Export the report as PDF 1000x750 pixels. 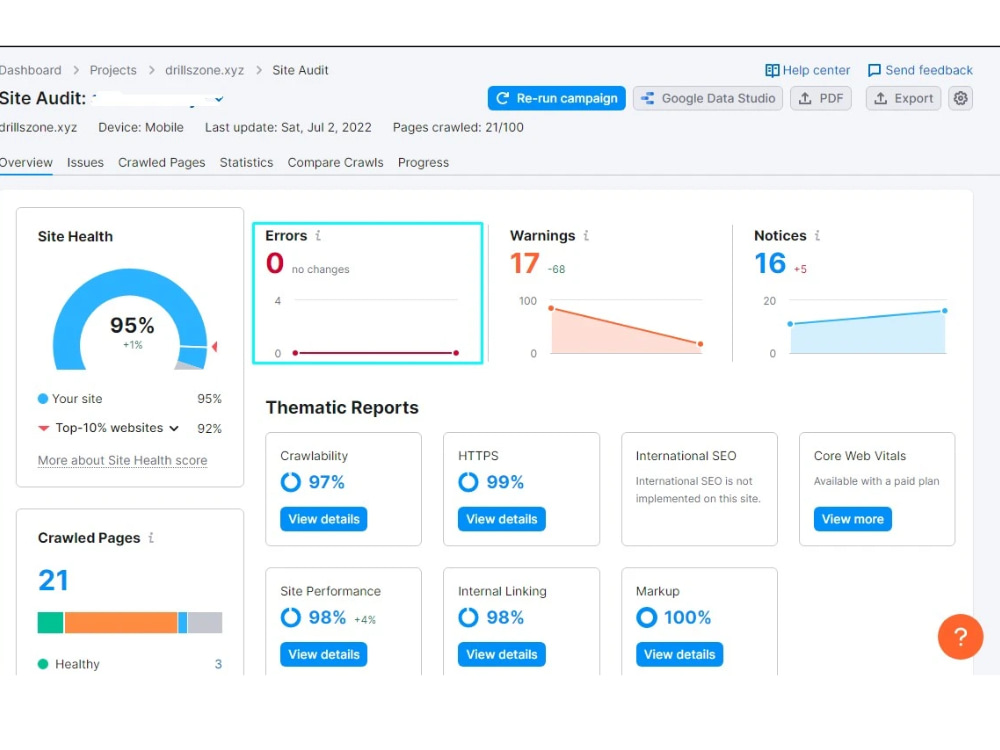pyautogui.click(x=821, y=98)
